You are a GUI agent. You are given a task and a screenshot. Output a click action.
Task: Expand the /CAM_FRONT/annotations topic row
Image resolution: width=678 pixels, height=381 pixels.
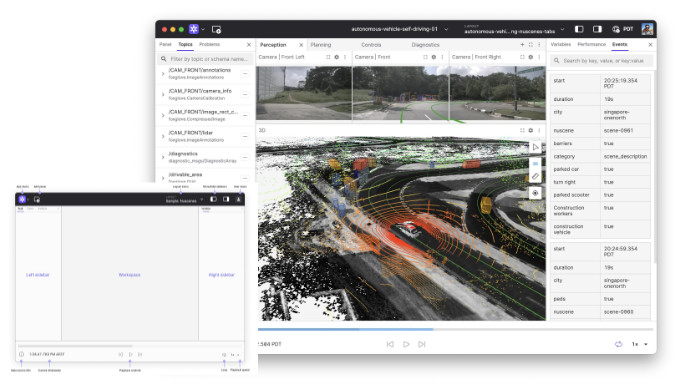point(163,74)
